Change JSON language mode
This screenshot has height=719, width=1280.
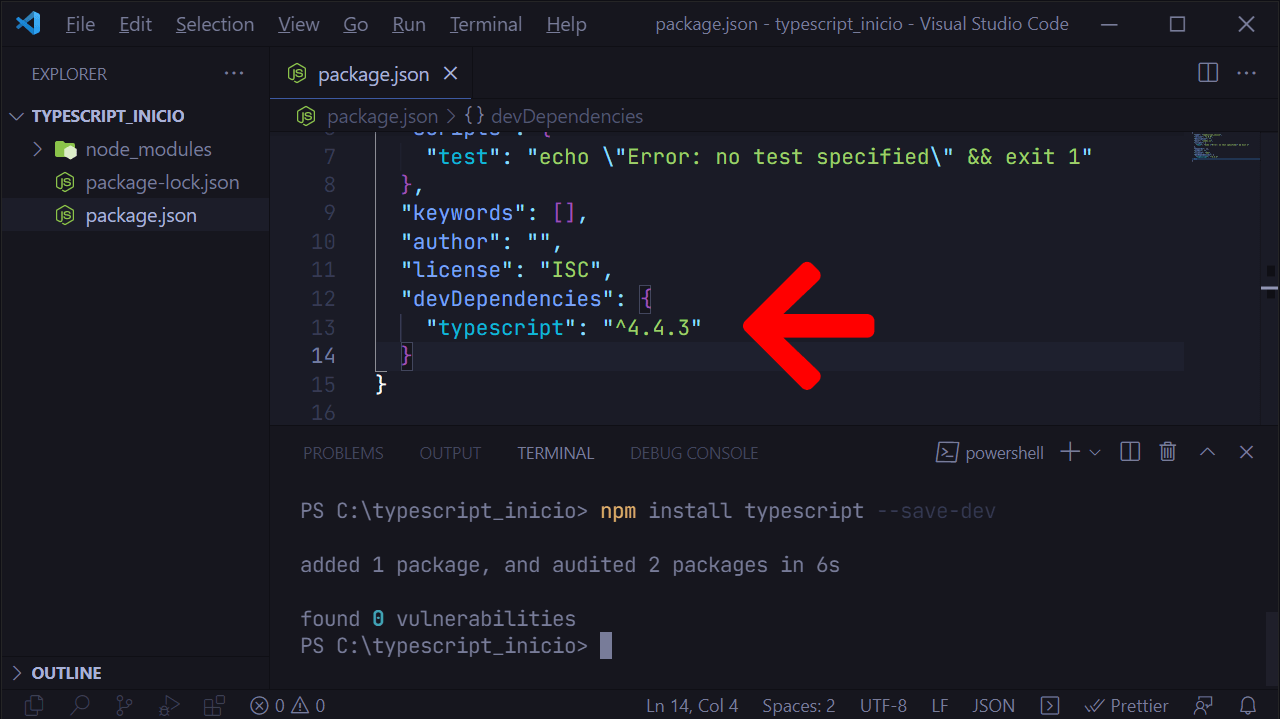[x=994, y=706]
